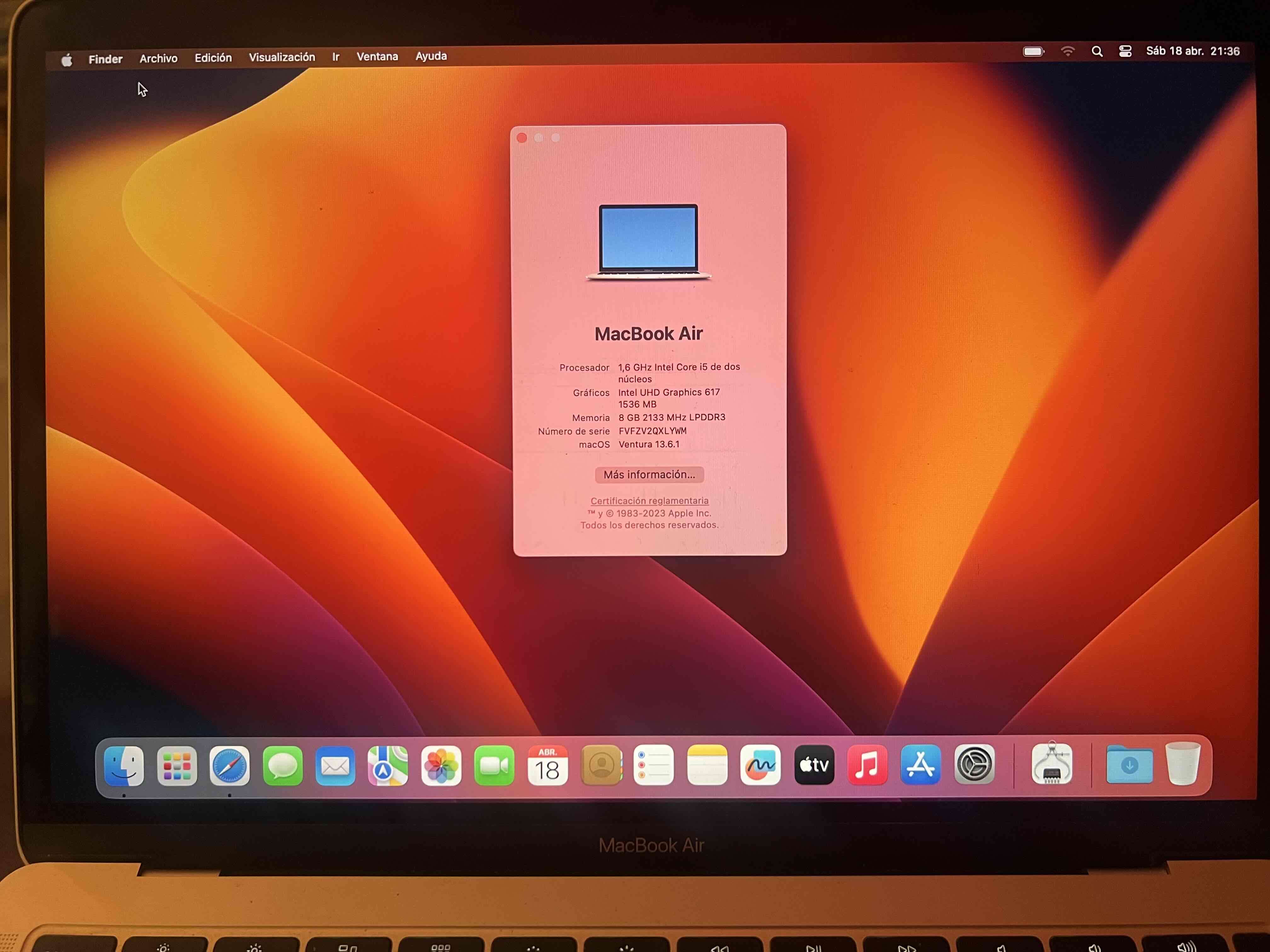The height and width of the screenshot is (952, 1270).
Task: Open Calendar showing date 18
Action: [547, 764]
